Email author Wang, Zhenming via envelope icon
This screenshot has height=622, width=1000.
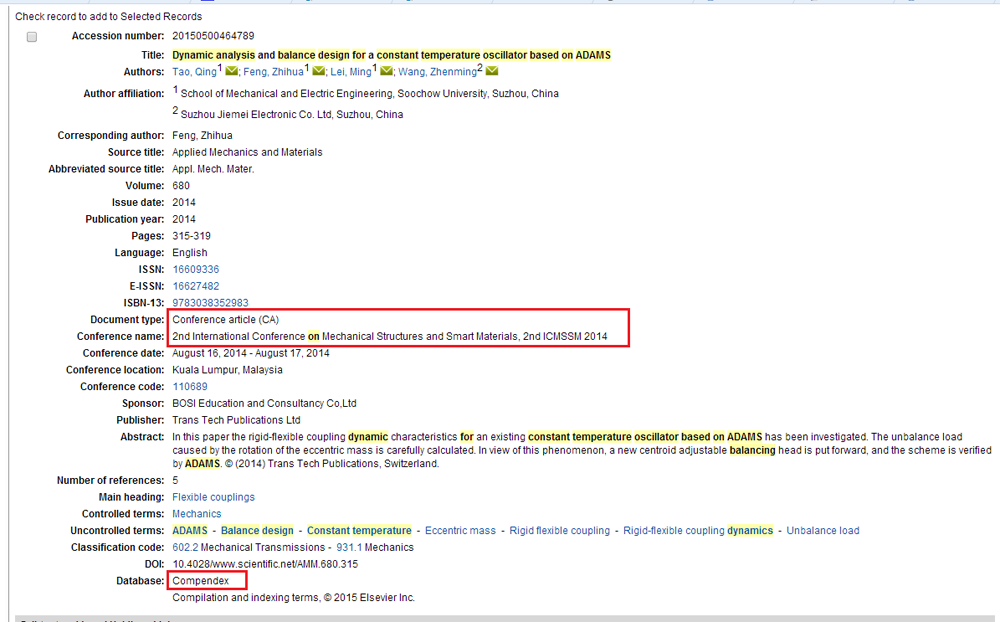coord(492,71)
